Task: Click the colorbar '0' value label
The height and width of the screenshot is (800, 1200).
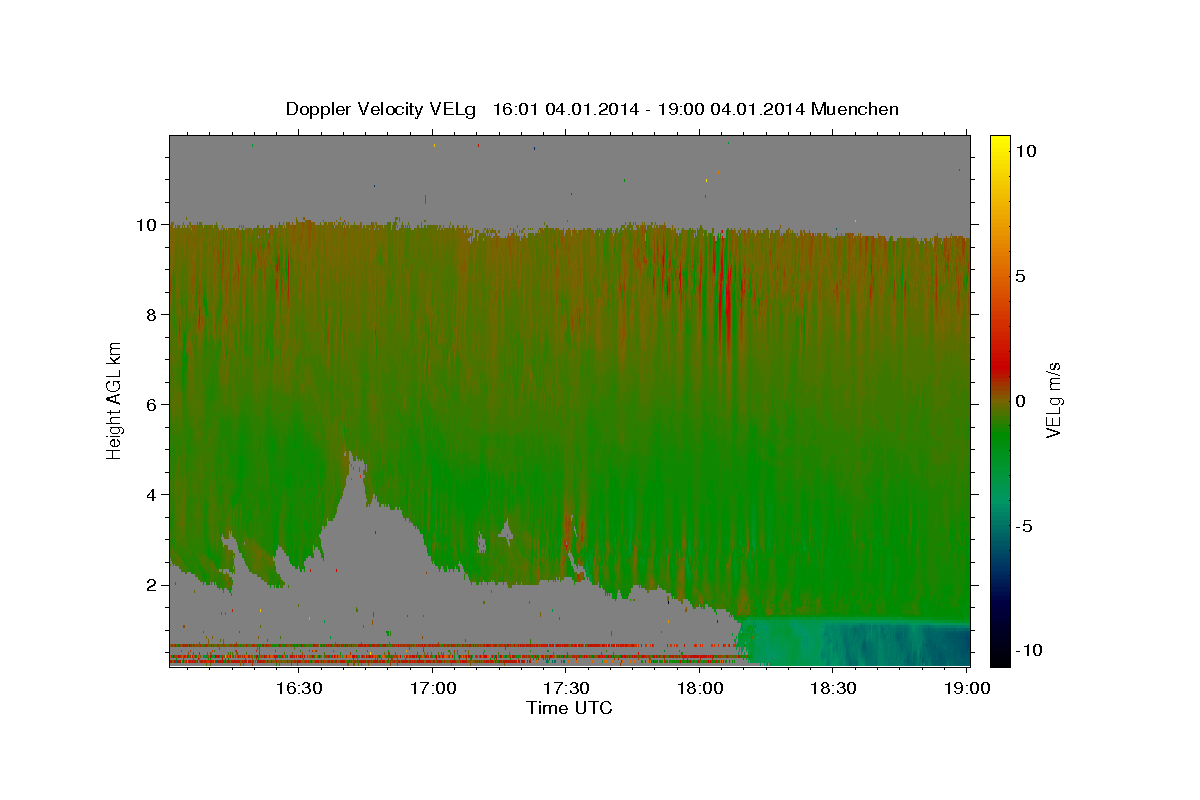Action: click(x=1020, y=401)
